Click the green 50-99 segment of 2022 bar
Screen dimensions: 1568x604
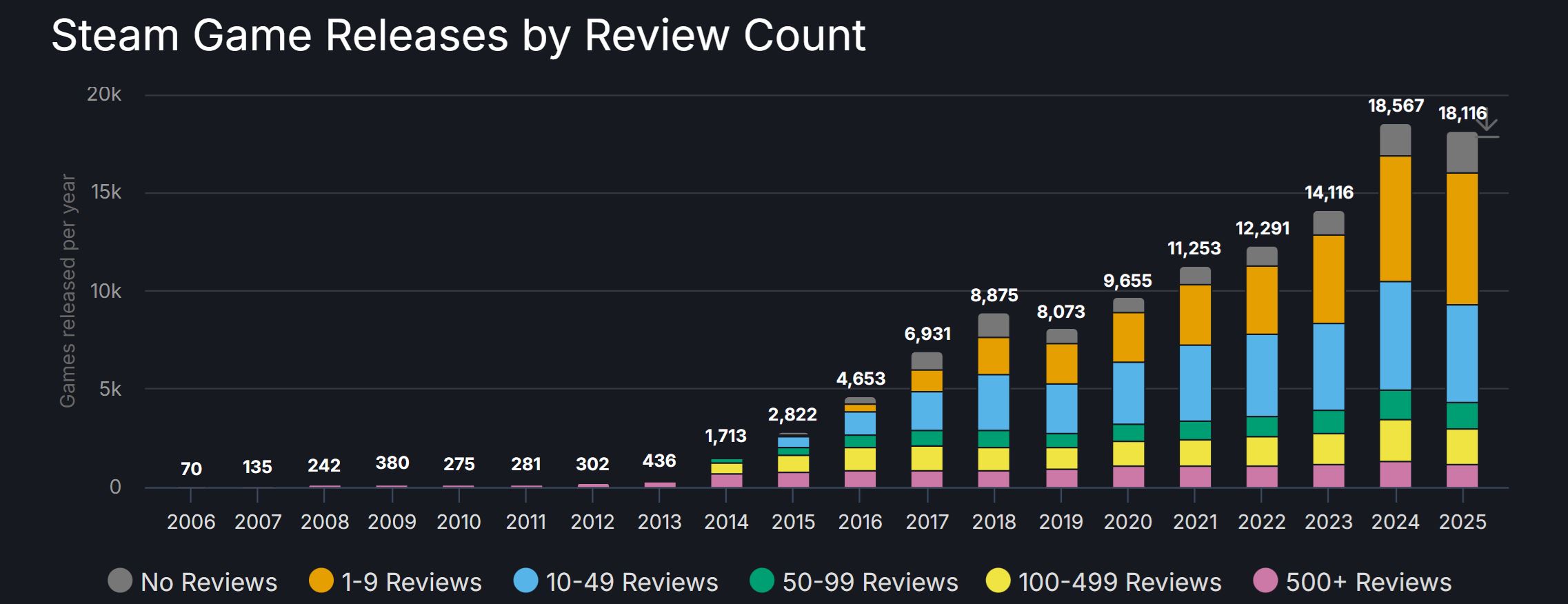coord(1261,426)
